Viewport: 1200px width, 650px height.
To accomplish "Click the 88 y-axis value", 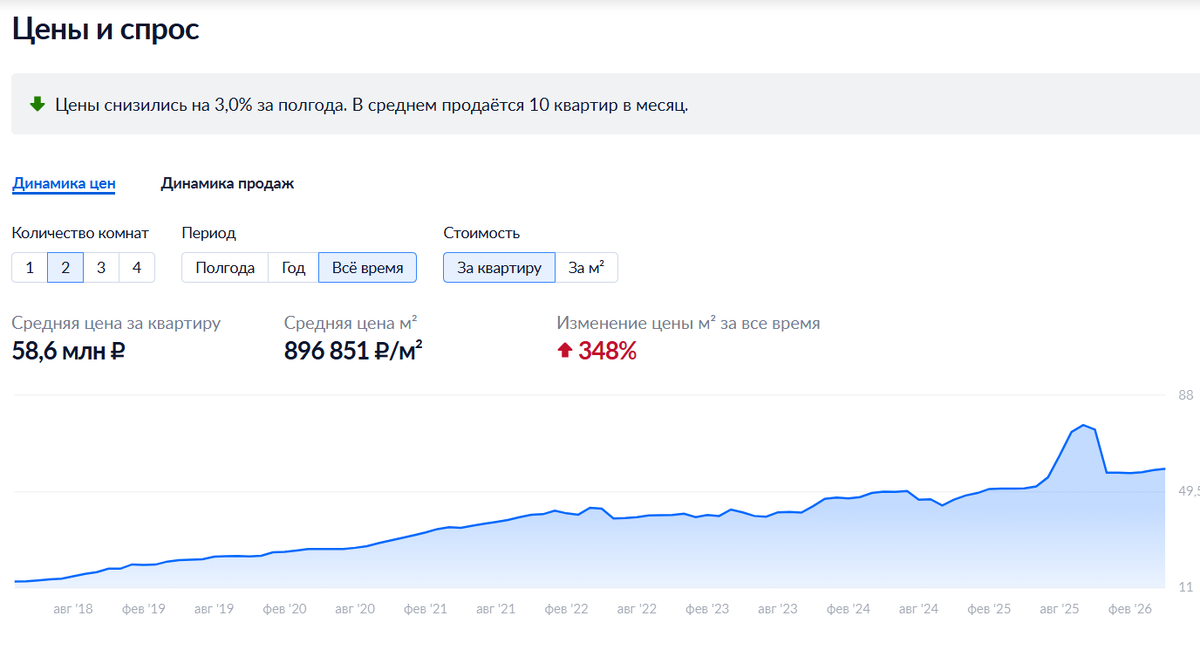I will pyautogui.click(x=1186, y=395).
